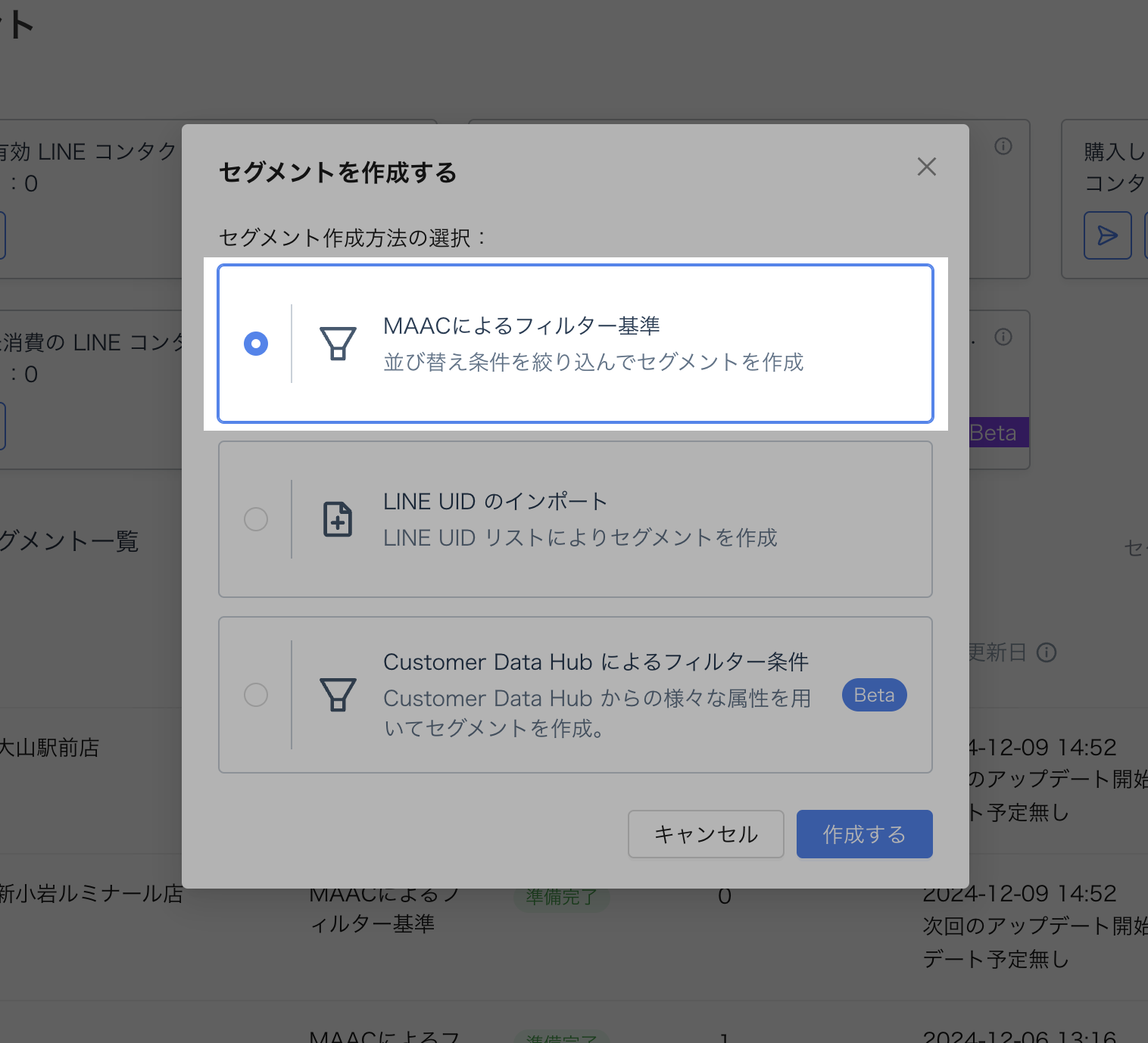Click the 大山駅前店 segment row name

coord(49,748)
